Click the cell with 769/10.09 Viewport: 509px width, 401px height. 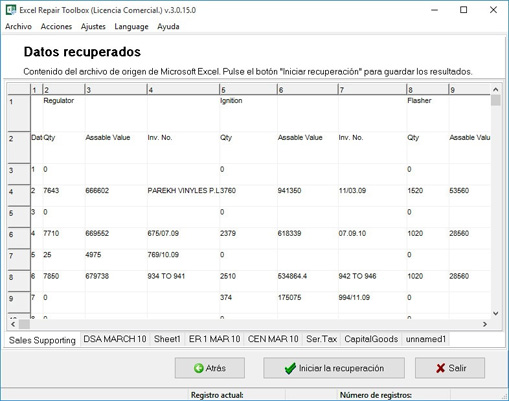183,259
